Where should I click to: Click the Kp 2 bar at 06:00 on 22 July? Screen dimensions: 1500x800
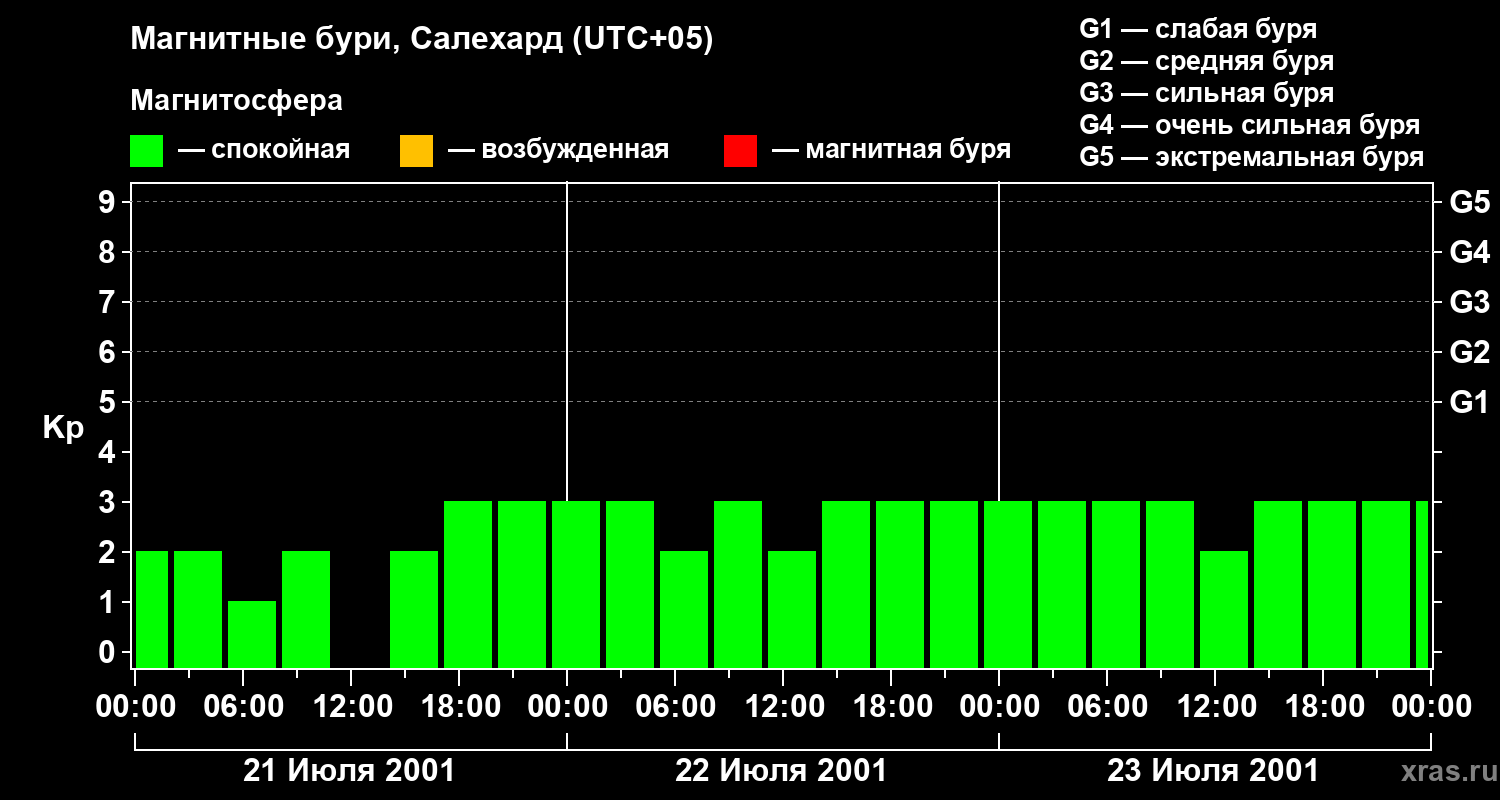pos(684,610)
